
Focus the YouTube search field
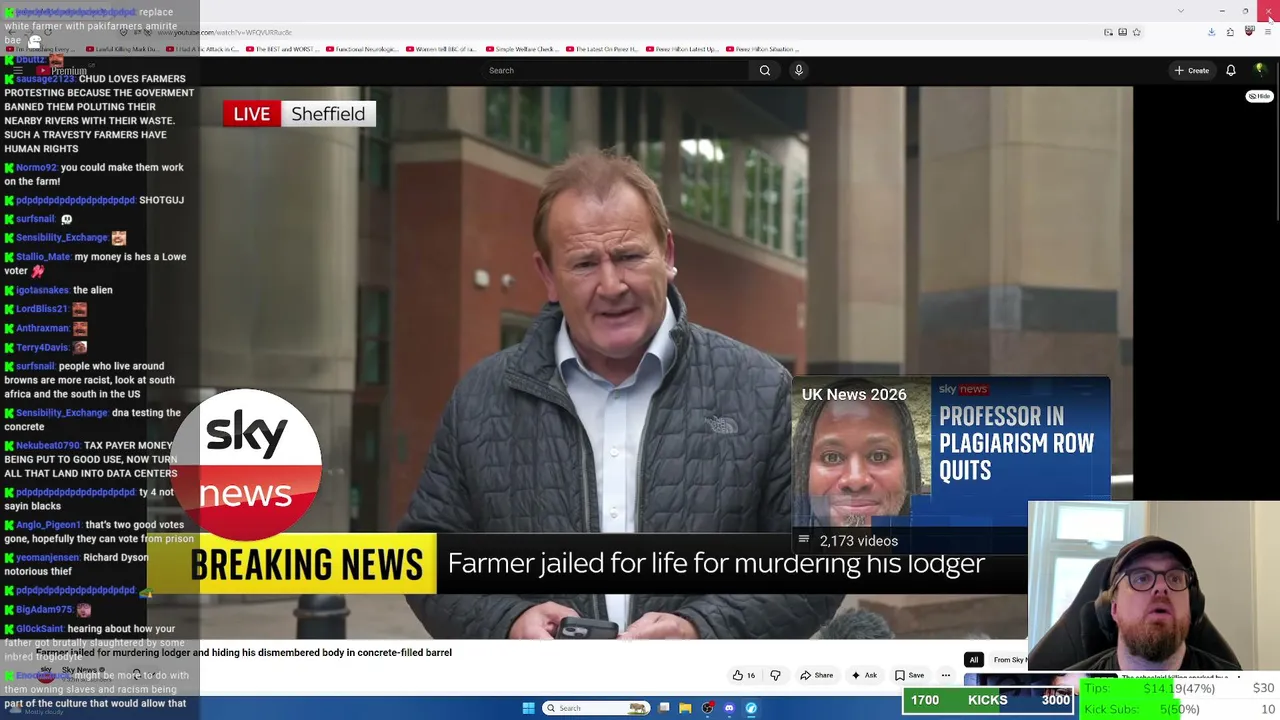point(615,70)
